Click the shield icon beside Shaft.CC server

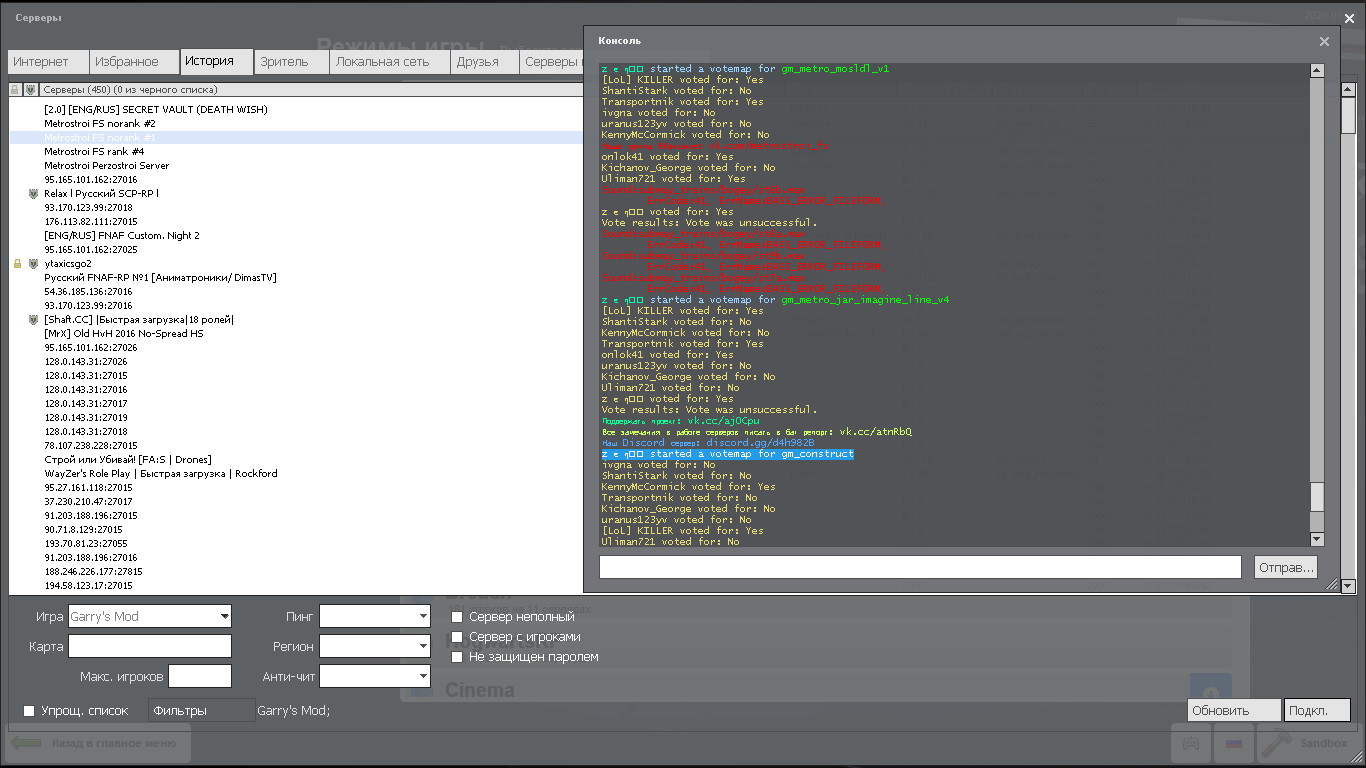point(33,320)
